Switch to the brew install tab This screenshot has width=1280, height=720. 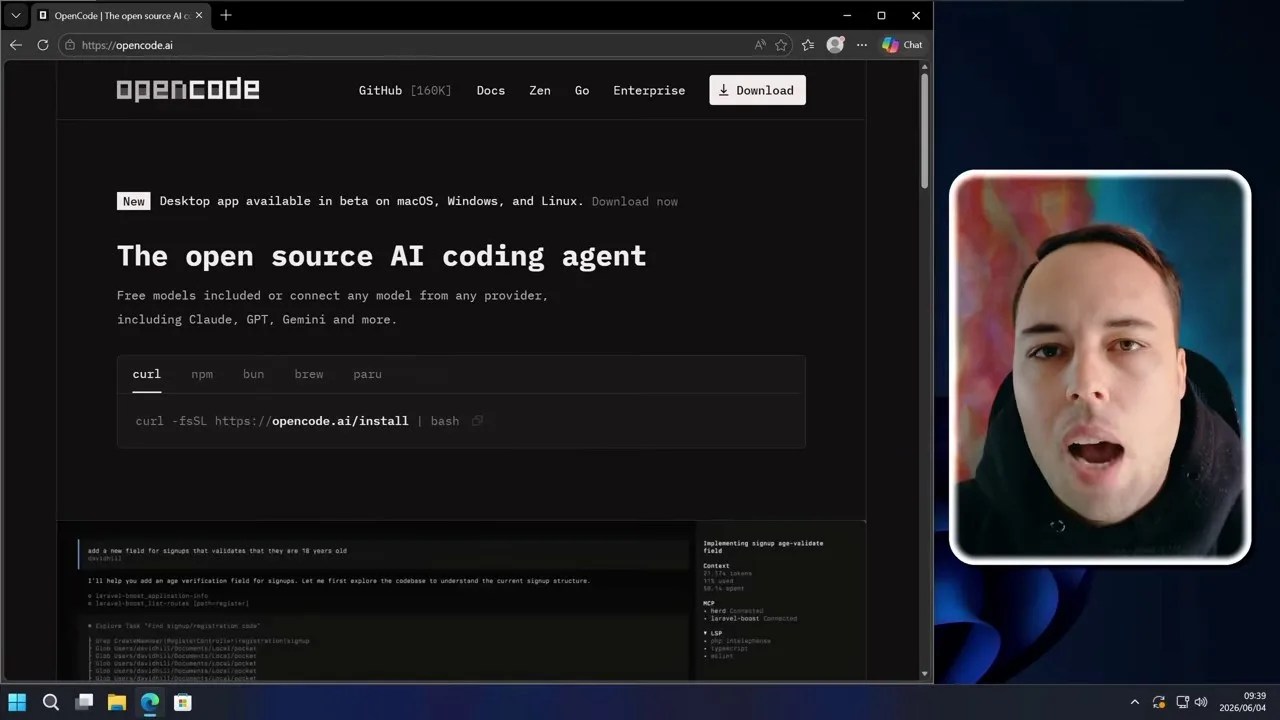(x=309, y=374)
